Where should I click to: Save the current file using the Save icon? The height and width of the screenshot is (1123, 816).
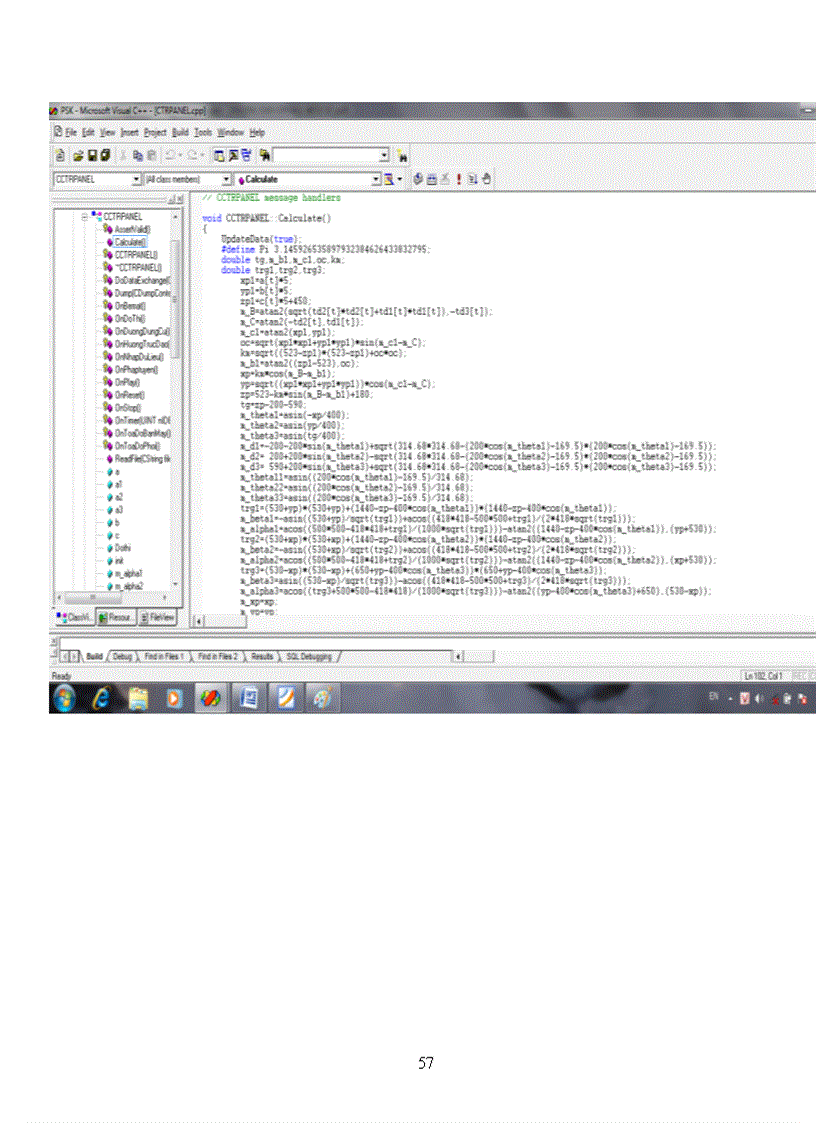click(x=90, y=155)
